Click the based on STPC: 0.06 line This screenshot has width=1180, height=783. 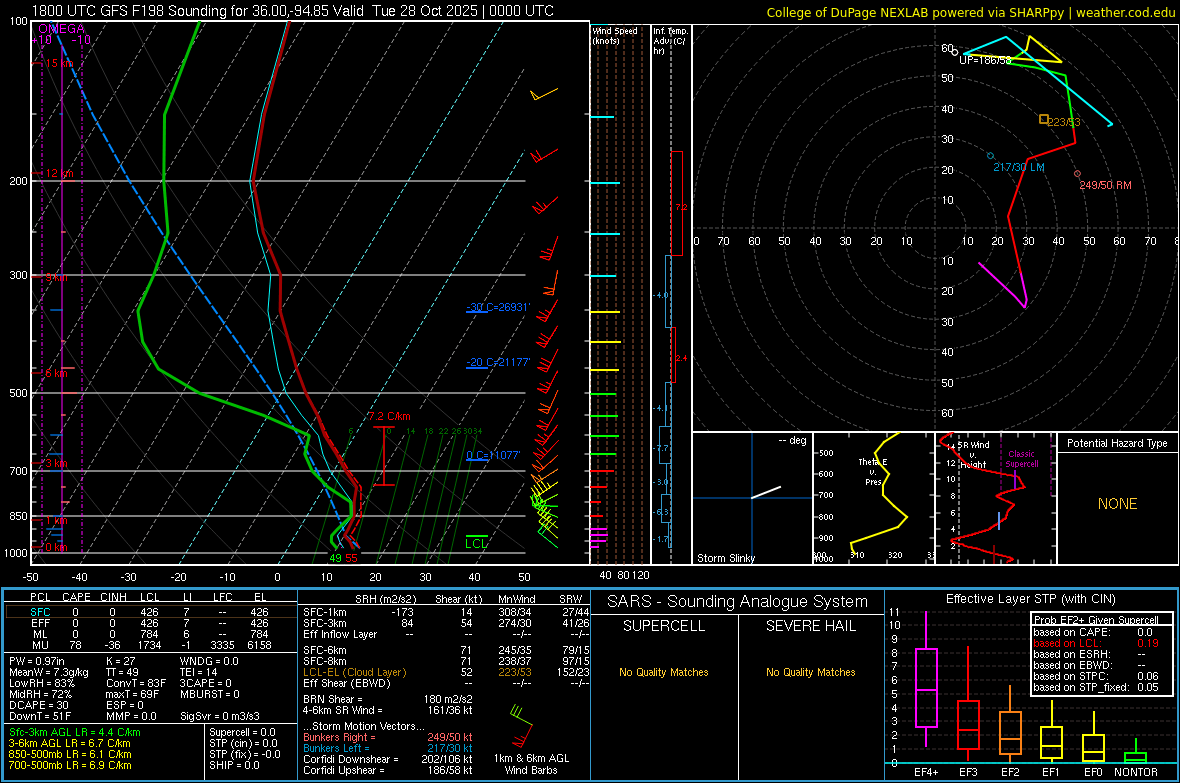[1096, 676]
